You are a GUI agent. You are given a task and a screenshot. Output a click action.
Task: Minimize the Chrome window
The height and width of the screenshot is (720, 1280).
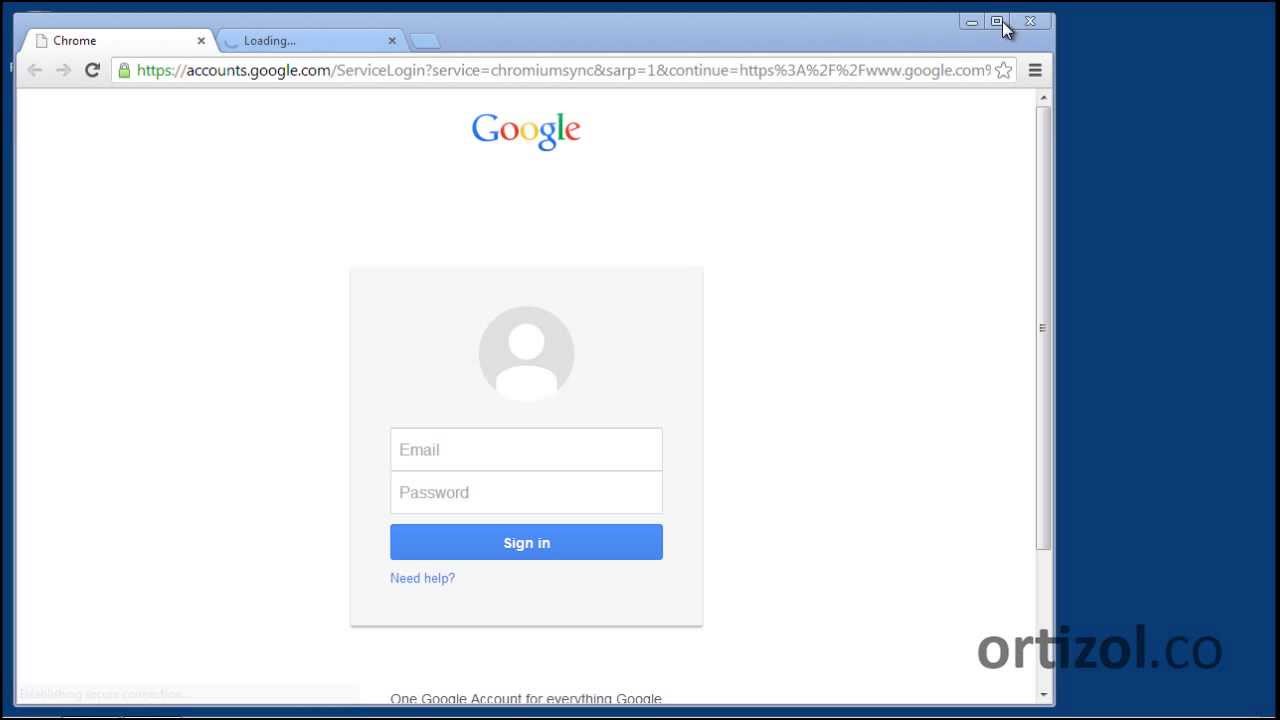pyautogui.click(x=971, y=22)
